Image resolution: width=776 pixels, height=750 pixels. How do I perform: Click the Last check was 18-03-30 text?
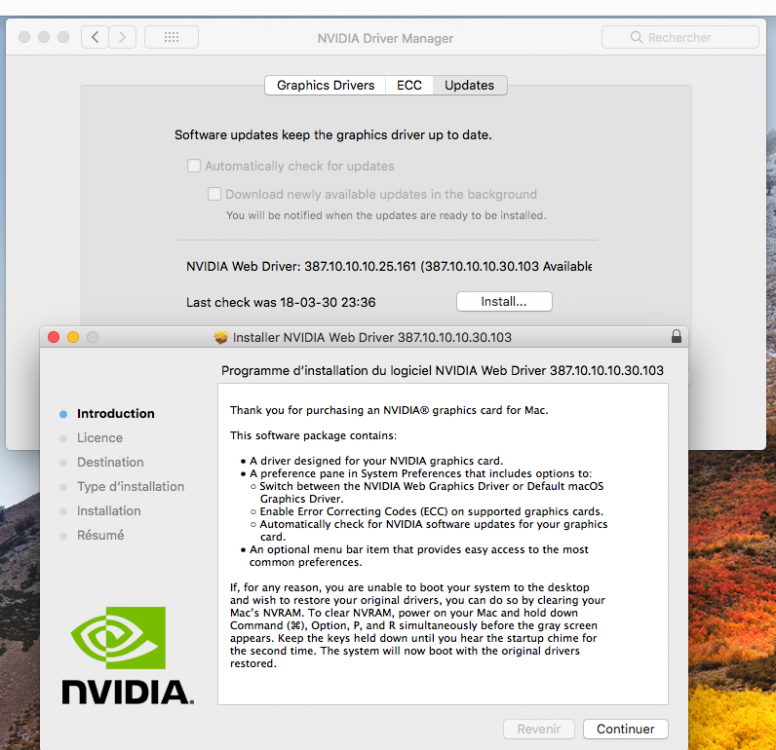[x=281, y=302]
